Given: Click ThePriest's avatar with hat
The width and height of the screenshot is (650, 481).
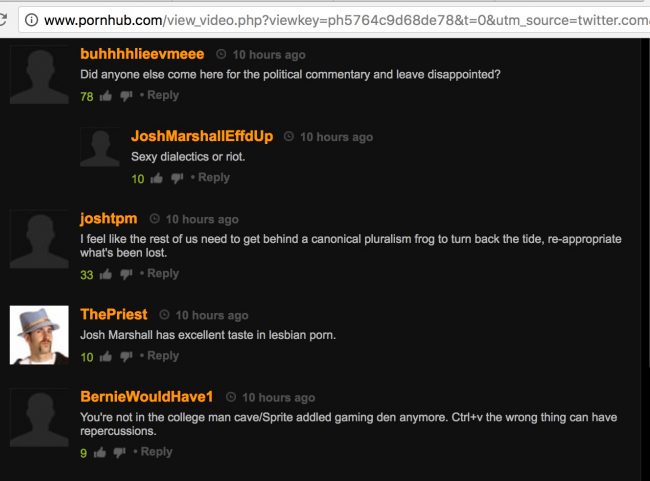Looking at the screenshot, I should 39,335.
